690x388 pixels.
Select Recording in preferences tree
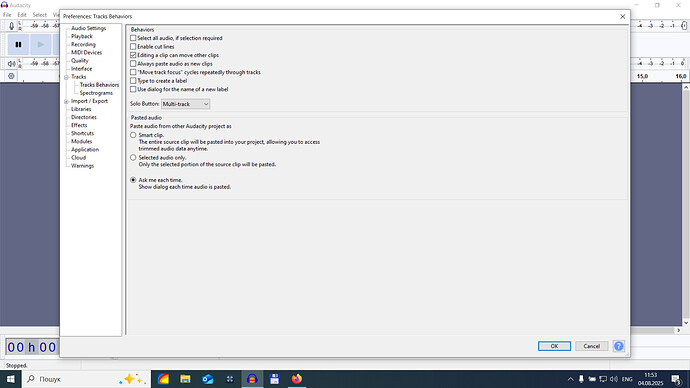83,44
